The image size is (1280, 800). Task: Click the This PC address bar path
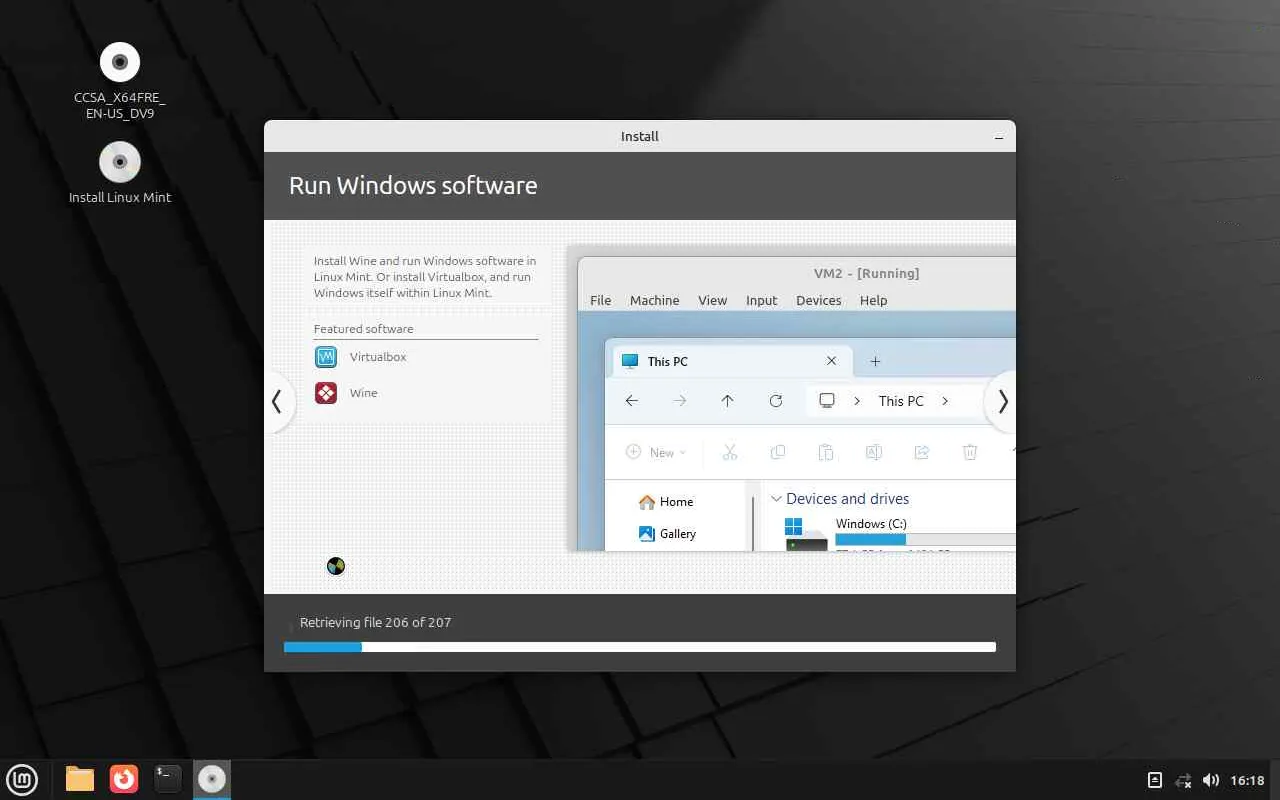(x=901, y=401)
